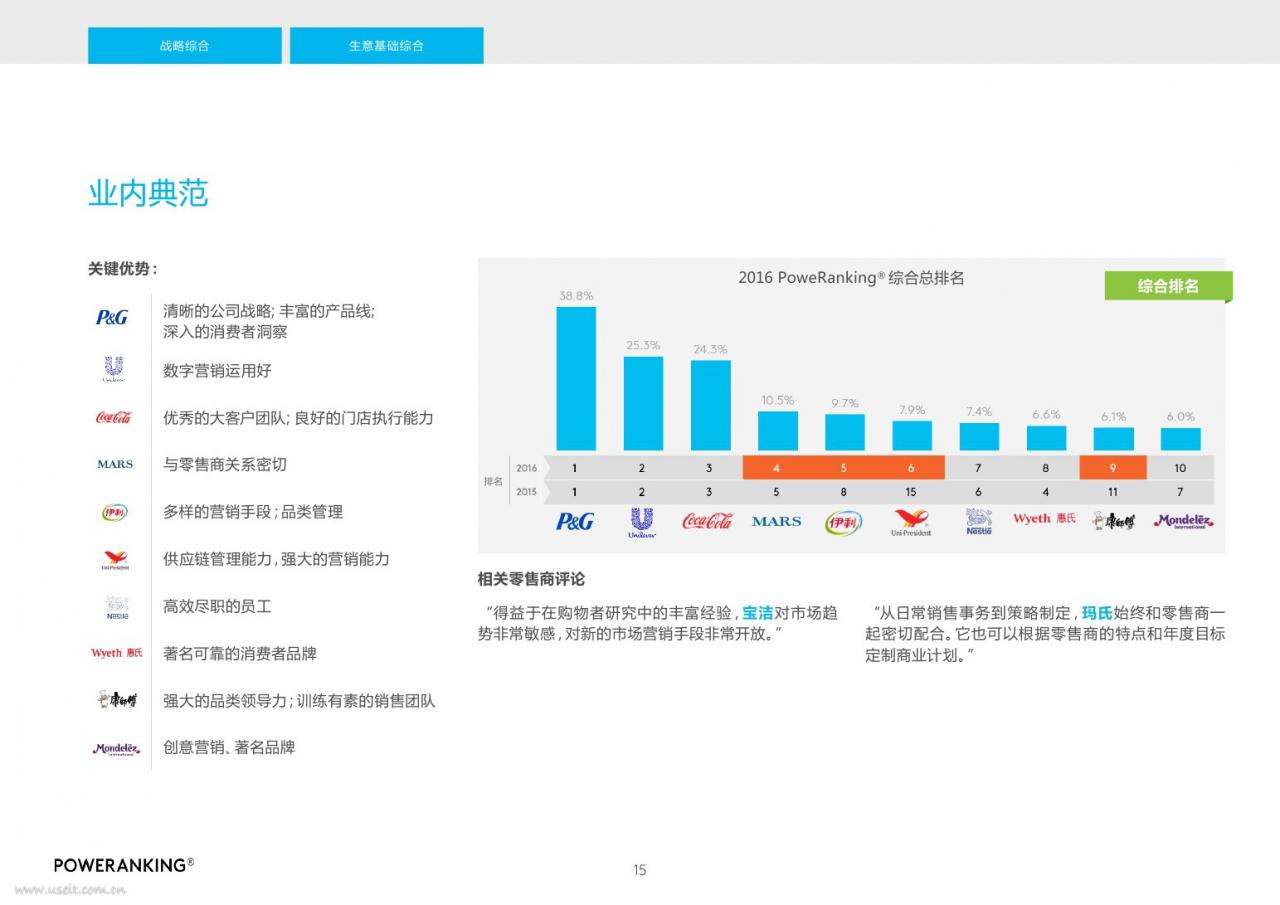Click the Mondelez logo in key advantages list
Screen dimensions: 1280x905
117,748
